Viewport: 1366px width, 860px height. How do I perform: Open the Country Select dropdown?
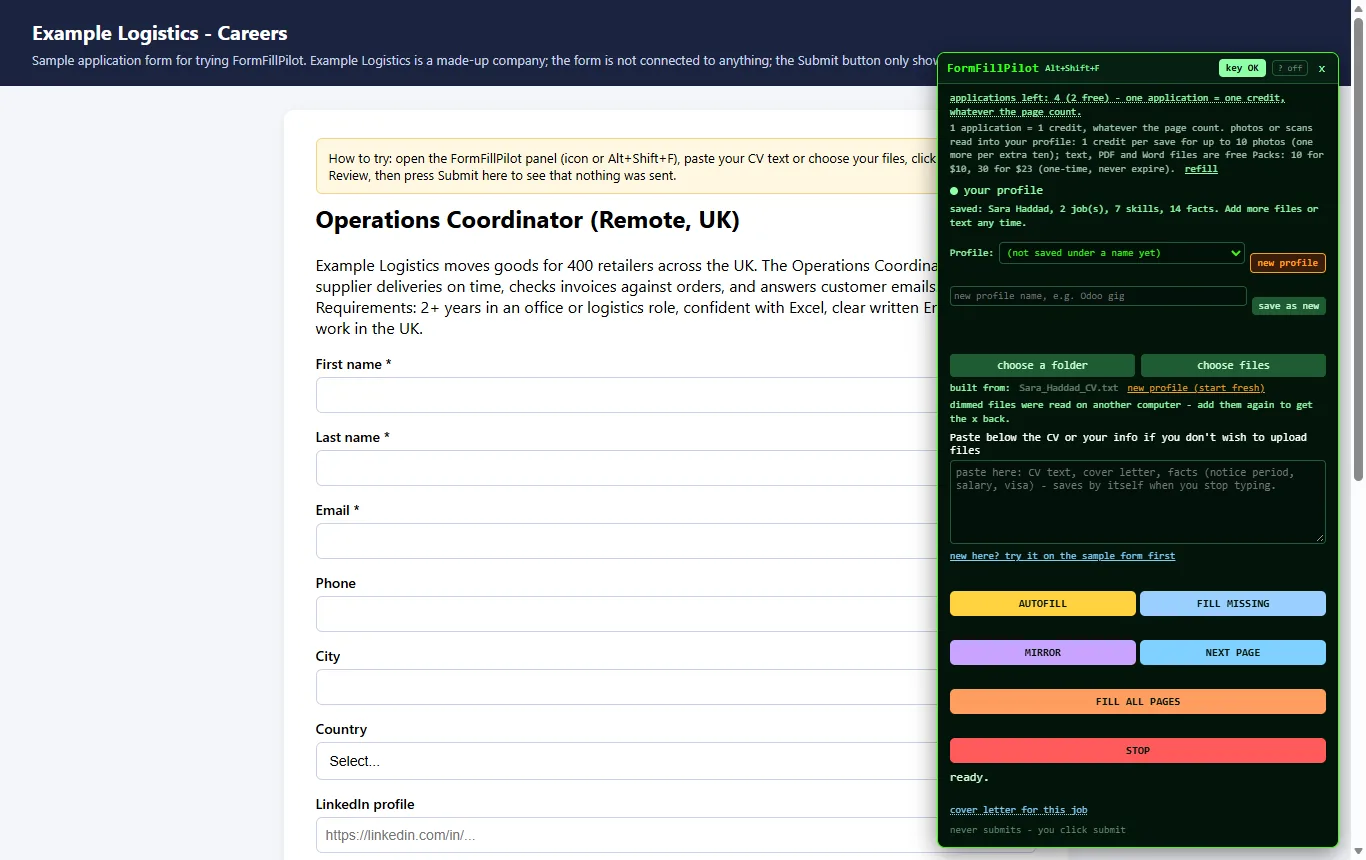coord(627,761)
